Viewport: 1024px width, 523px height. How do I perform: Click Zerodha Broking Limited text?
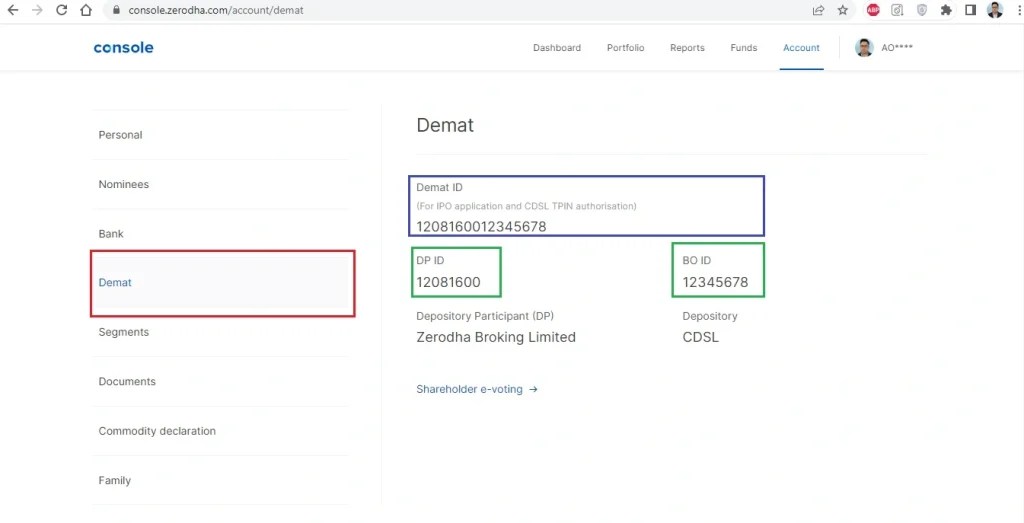[496, 337]
